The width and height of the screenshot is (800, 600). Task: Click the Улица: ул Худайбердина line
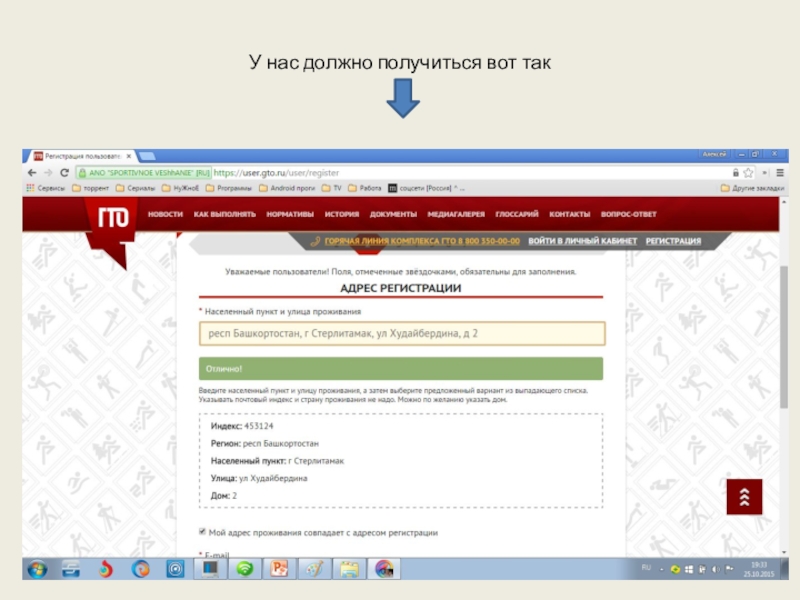pyautogui.click(x=259, y=478)
